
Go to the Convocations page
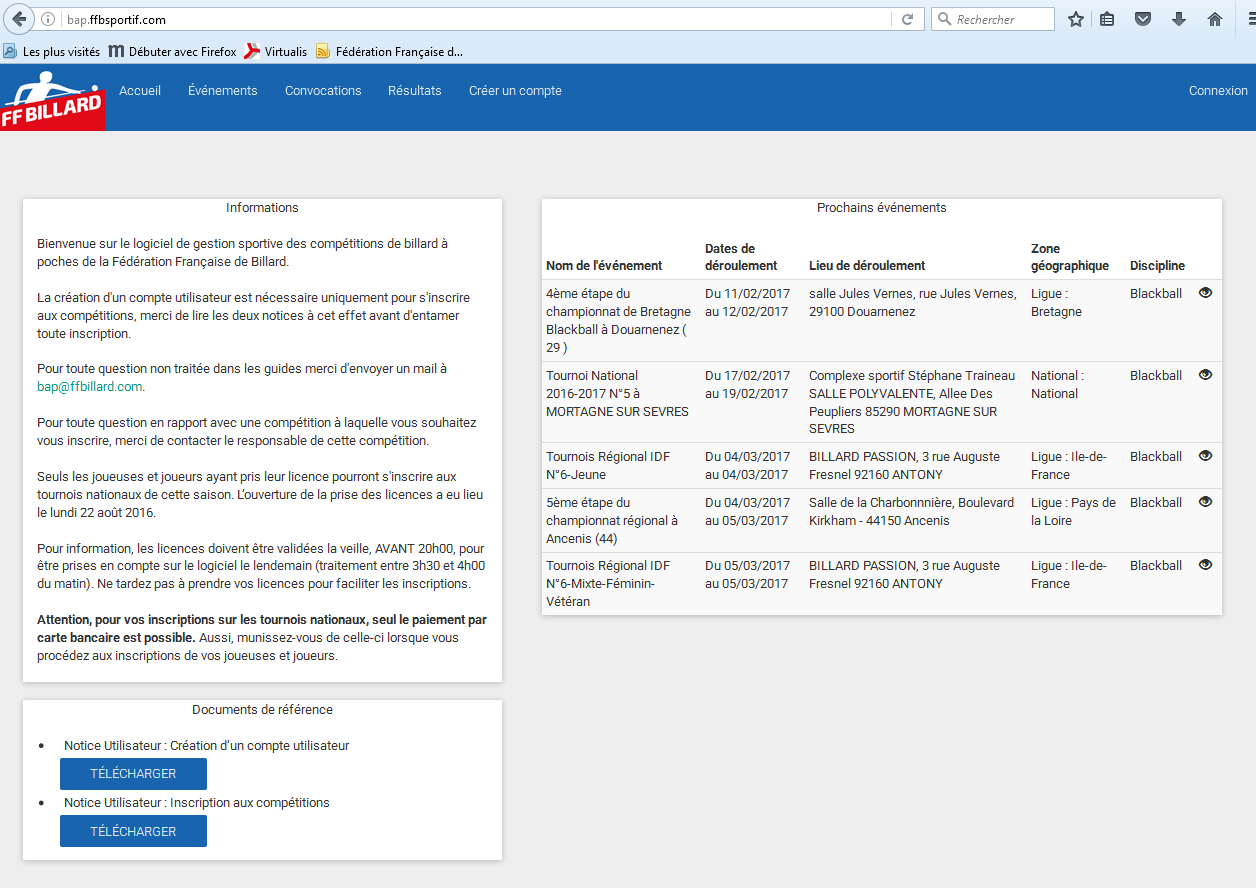coord(323,91)
